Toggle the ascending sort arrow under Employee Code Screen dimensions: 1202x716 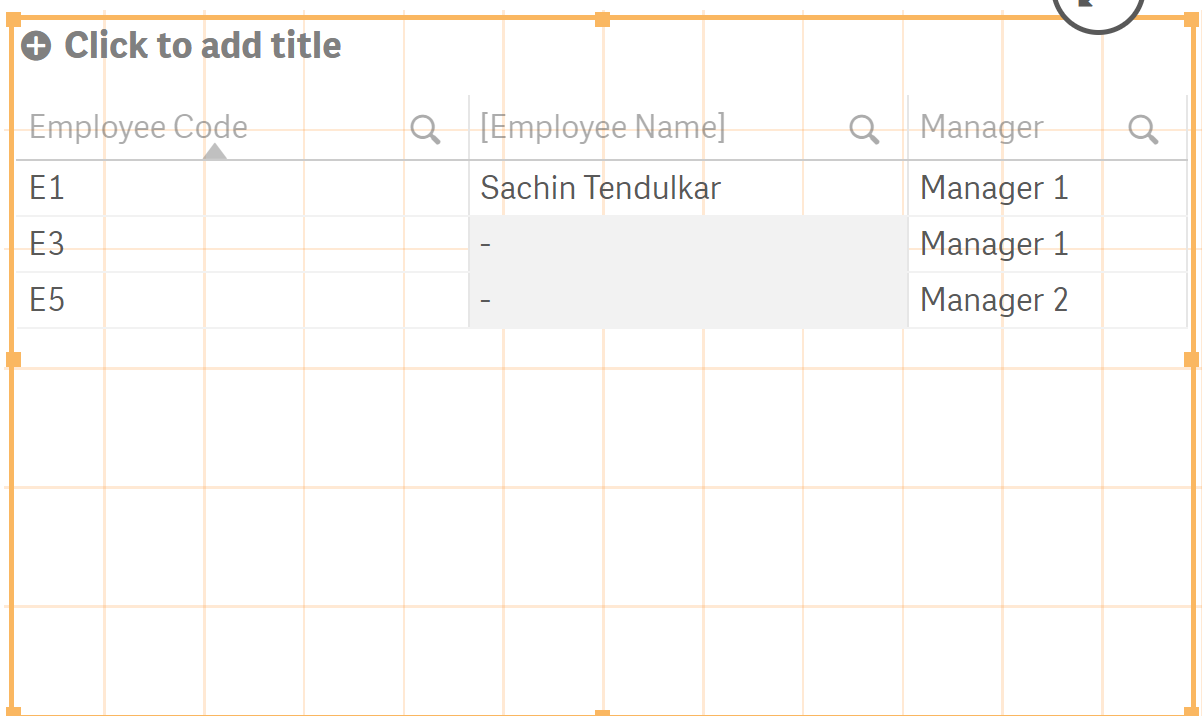[x=215, y=152]
